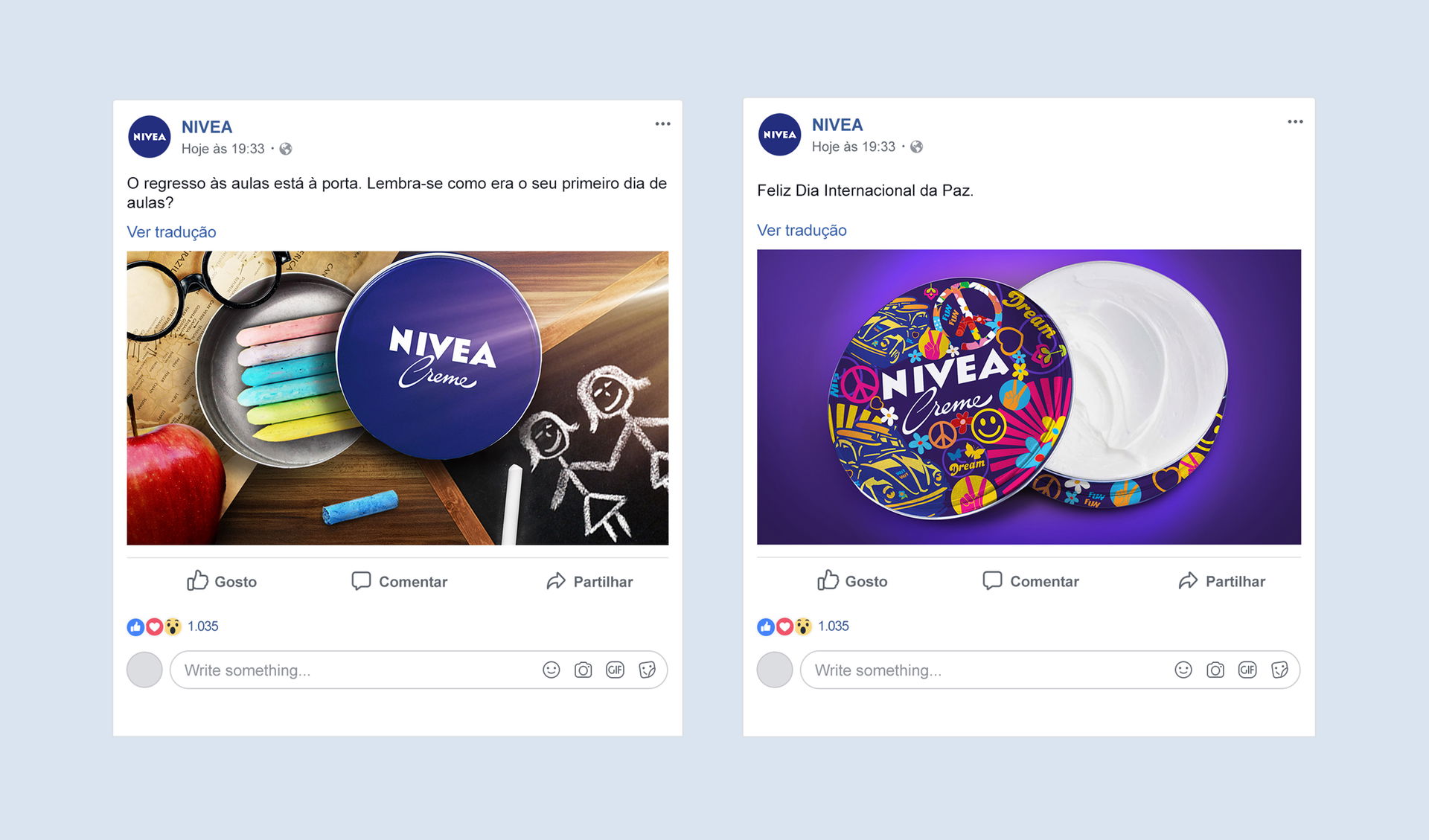1429x840 pixels.
Task: Open sticker picker in left comment box
Action: pos(647,670)
